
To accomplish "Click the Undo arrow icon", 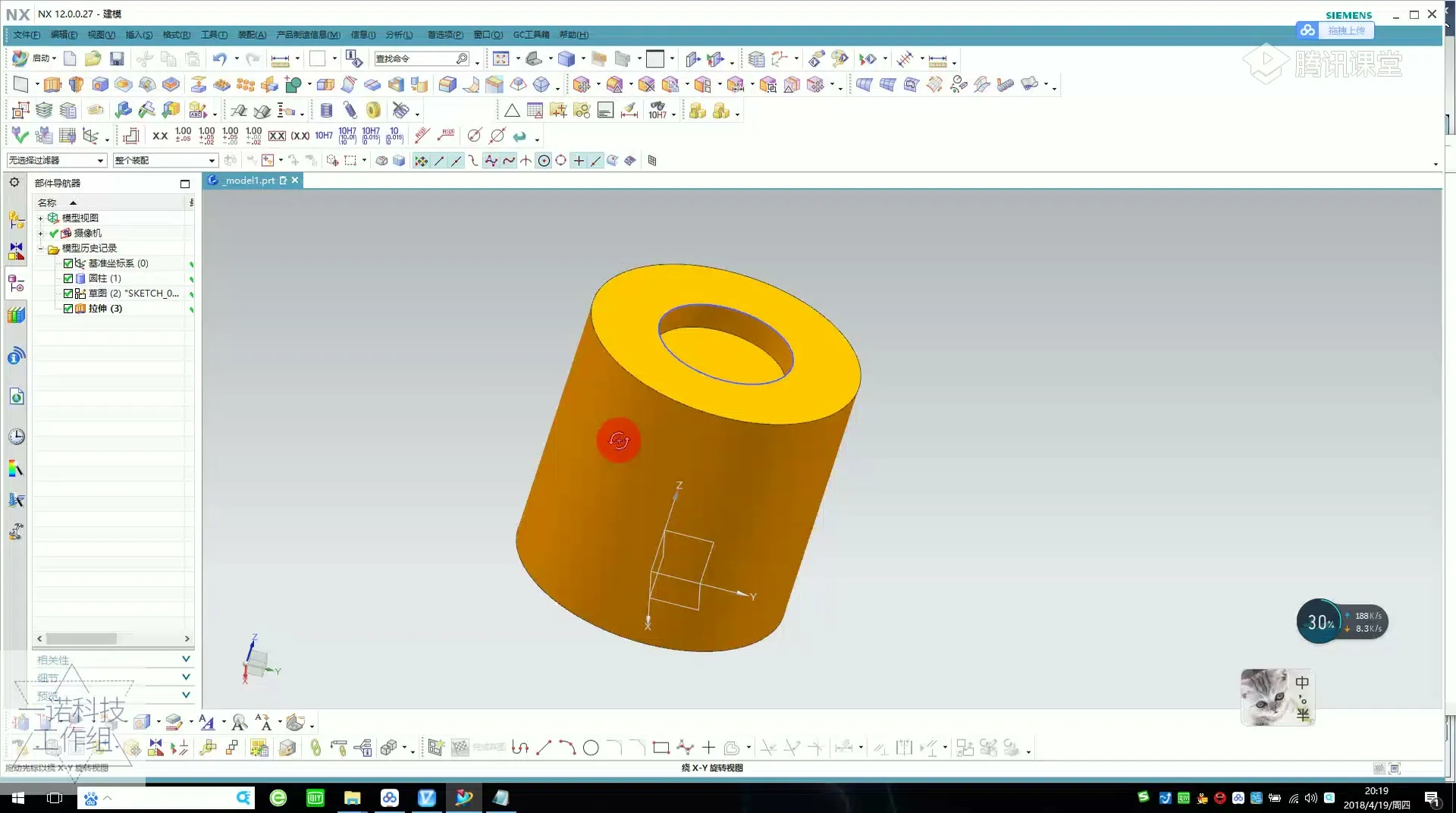I will (219, 58).
